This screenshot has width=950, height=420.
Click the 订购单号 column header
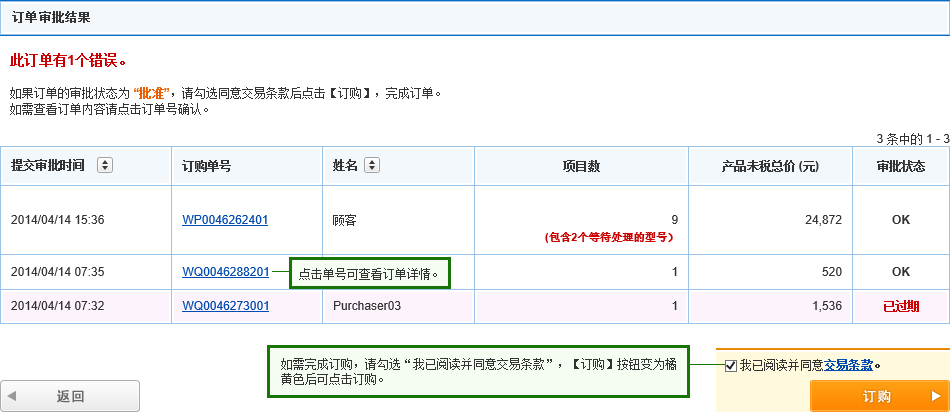pyautogui.click(x=207, y=166)
